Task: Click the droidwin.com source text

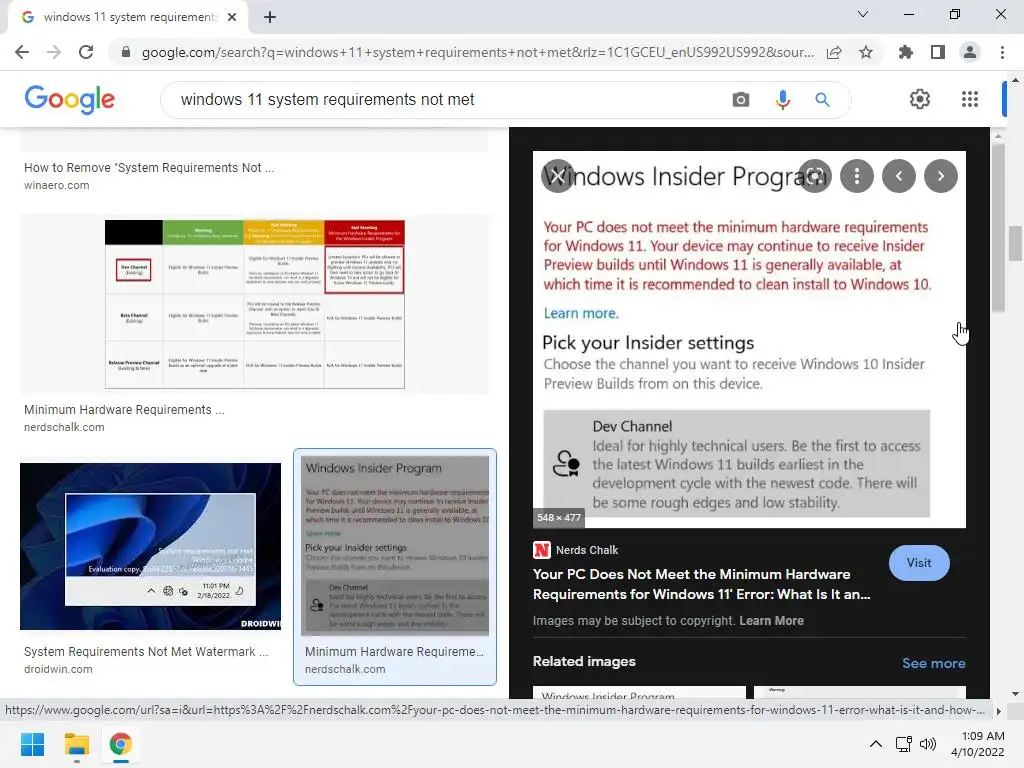Action: pyautogui.click(x=58, y=669)
